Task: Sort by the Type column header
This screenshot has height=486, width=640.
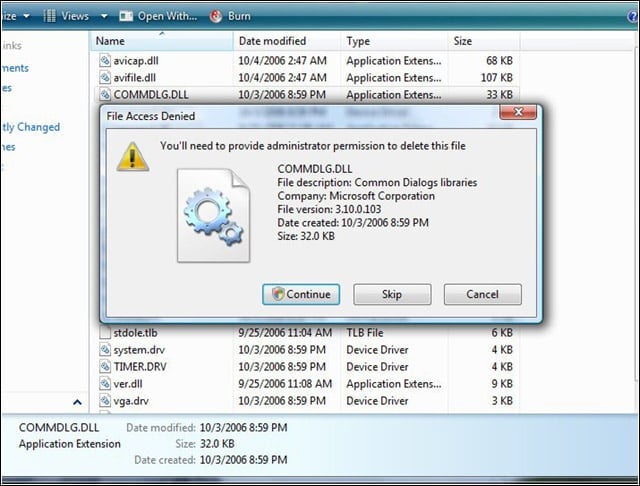Action: (394, 41)
